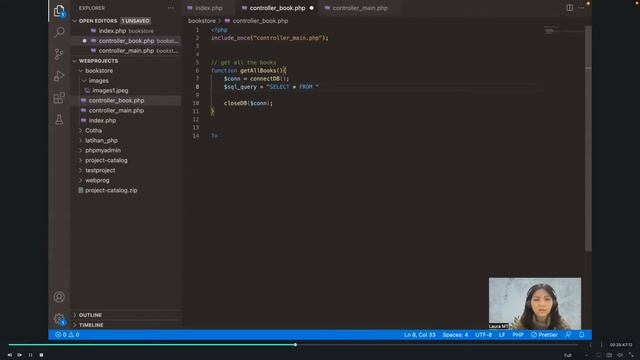Open the Testing flask icon
The width and height of the screenshot is (640, 360).
[59, 120]
